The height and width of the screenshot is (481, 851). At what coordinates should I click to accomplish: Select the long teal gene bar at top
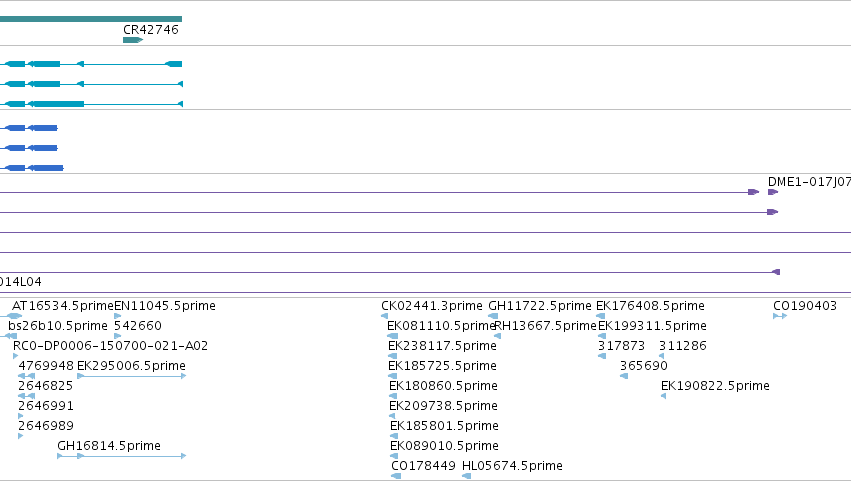(91, 19)
